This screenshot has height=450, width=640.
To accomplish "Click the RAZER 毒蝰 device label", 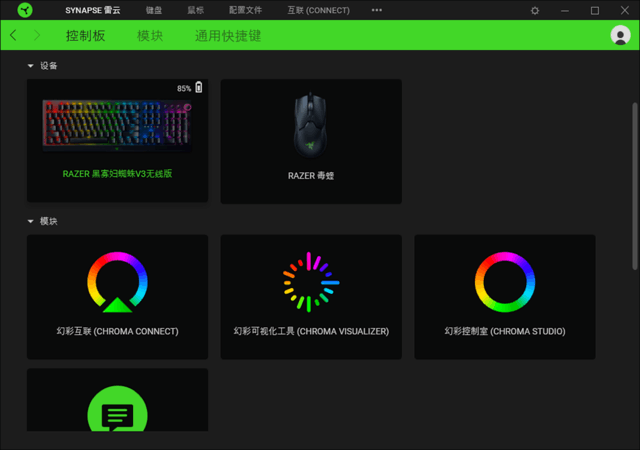I will [311, 176].
